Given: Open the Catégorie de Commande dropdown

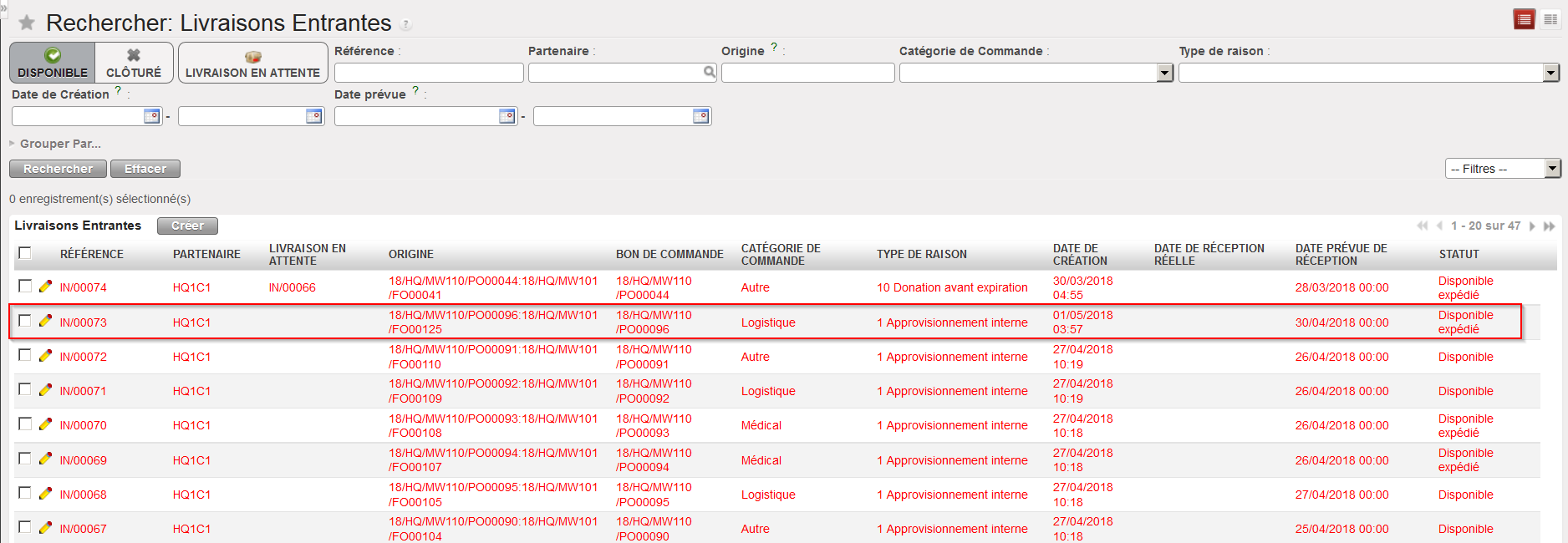Looking at the screenshot, I should click(x=1164, y=73).
